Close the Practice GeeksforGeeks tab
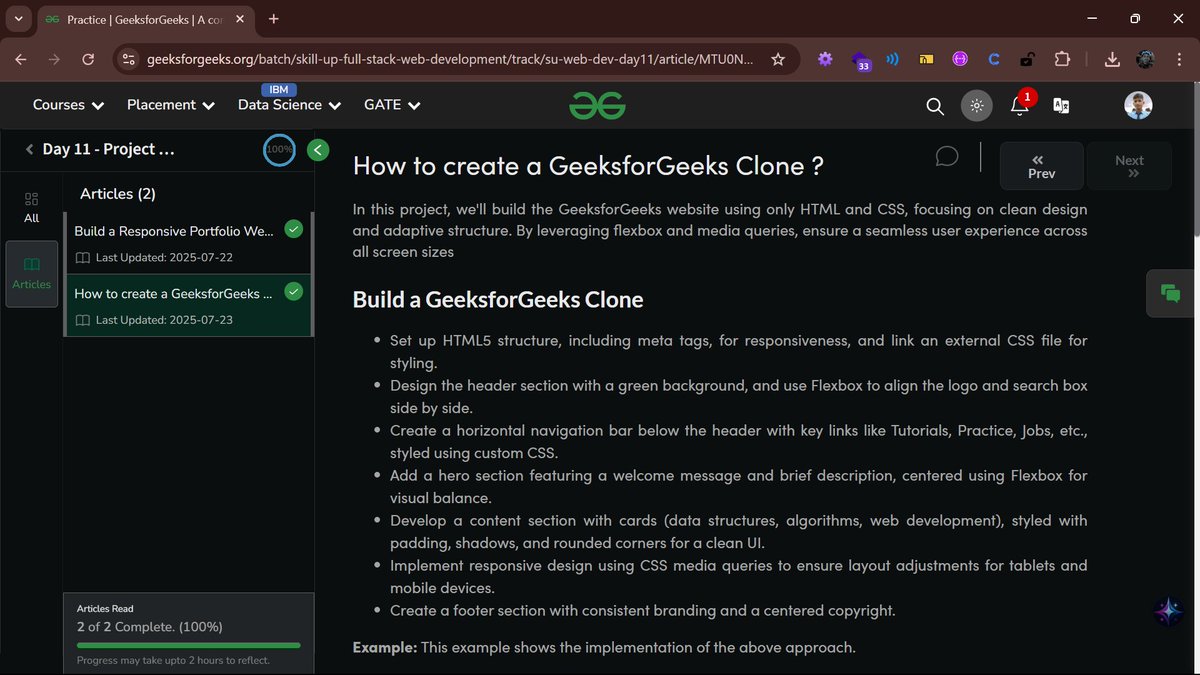1200x675 pixels. pyautogui.click(x=240, y=19)
